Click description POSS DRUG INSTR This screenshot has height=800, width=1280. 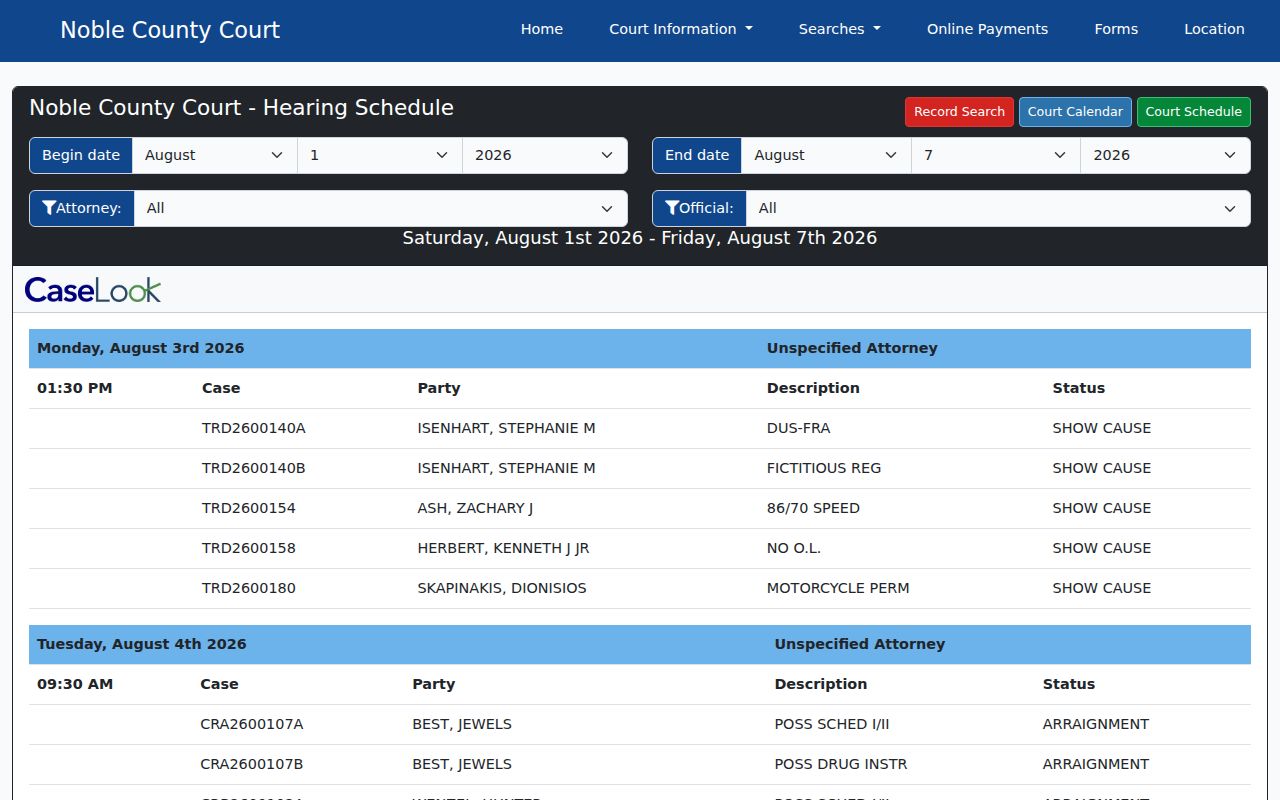coord(841,764)
